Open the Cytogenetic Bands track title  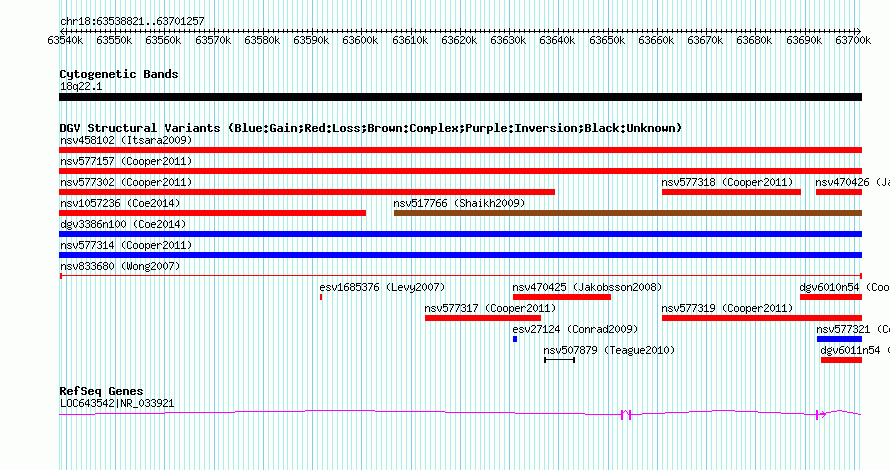tap(119, 74)
